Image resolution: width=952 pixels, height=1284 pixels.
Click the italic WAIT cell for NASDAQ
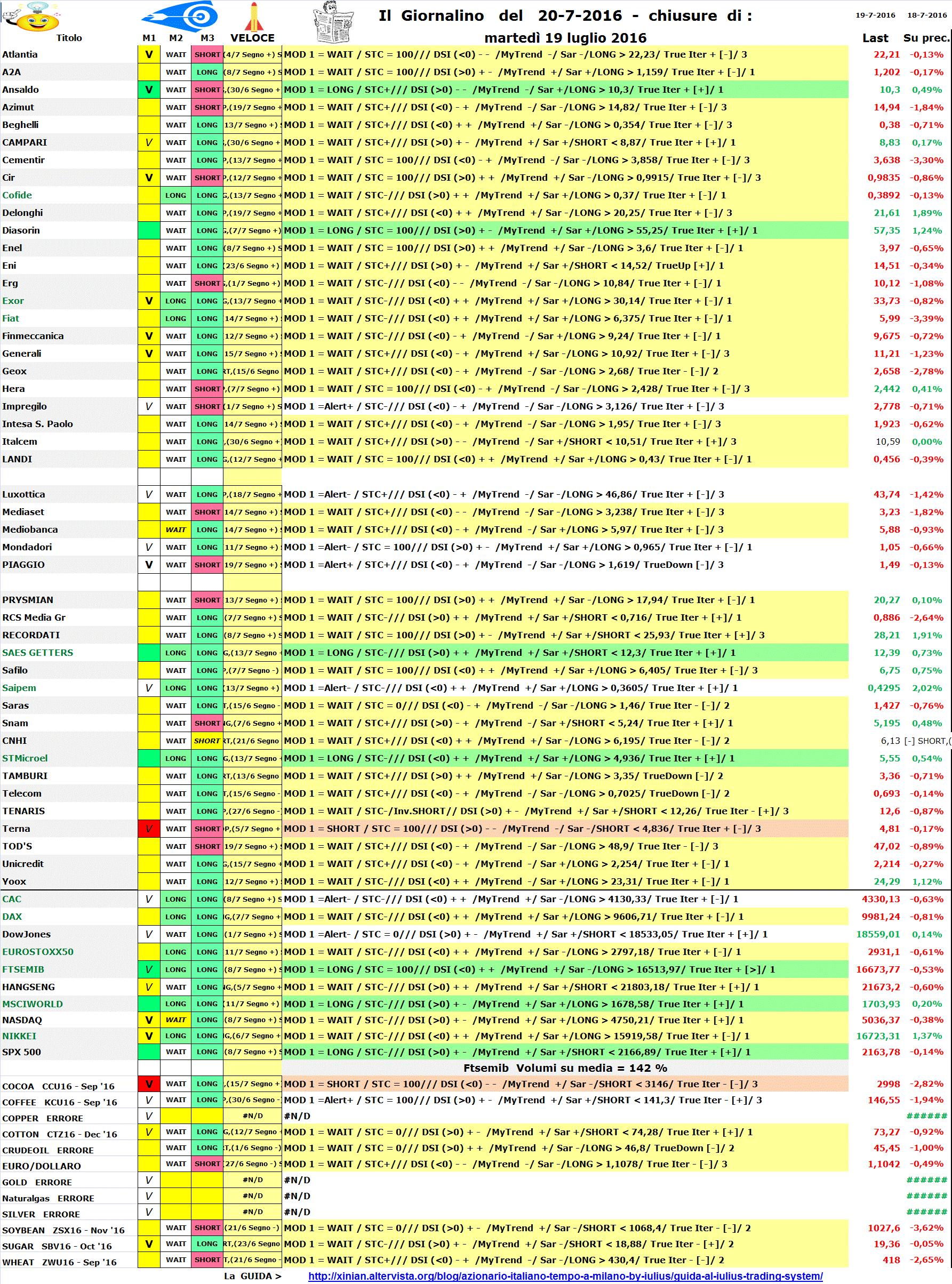click(x=176, y=1020)
